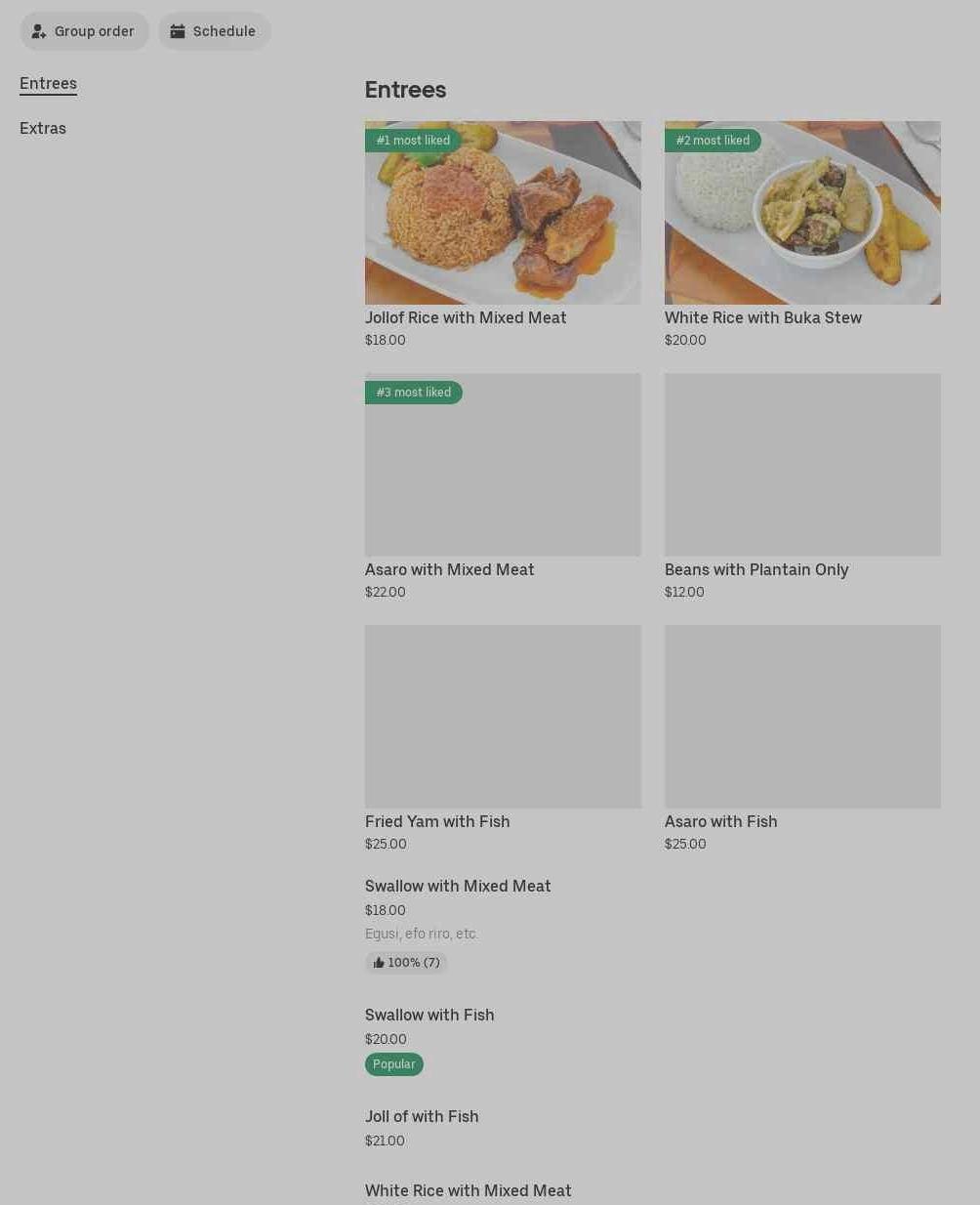980x1205 pixels.
Task: Switch to the Extras category
Action: point(43,129)
